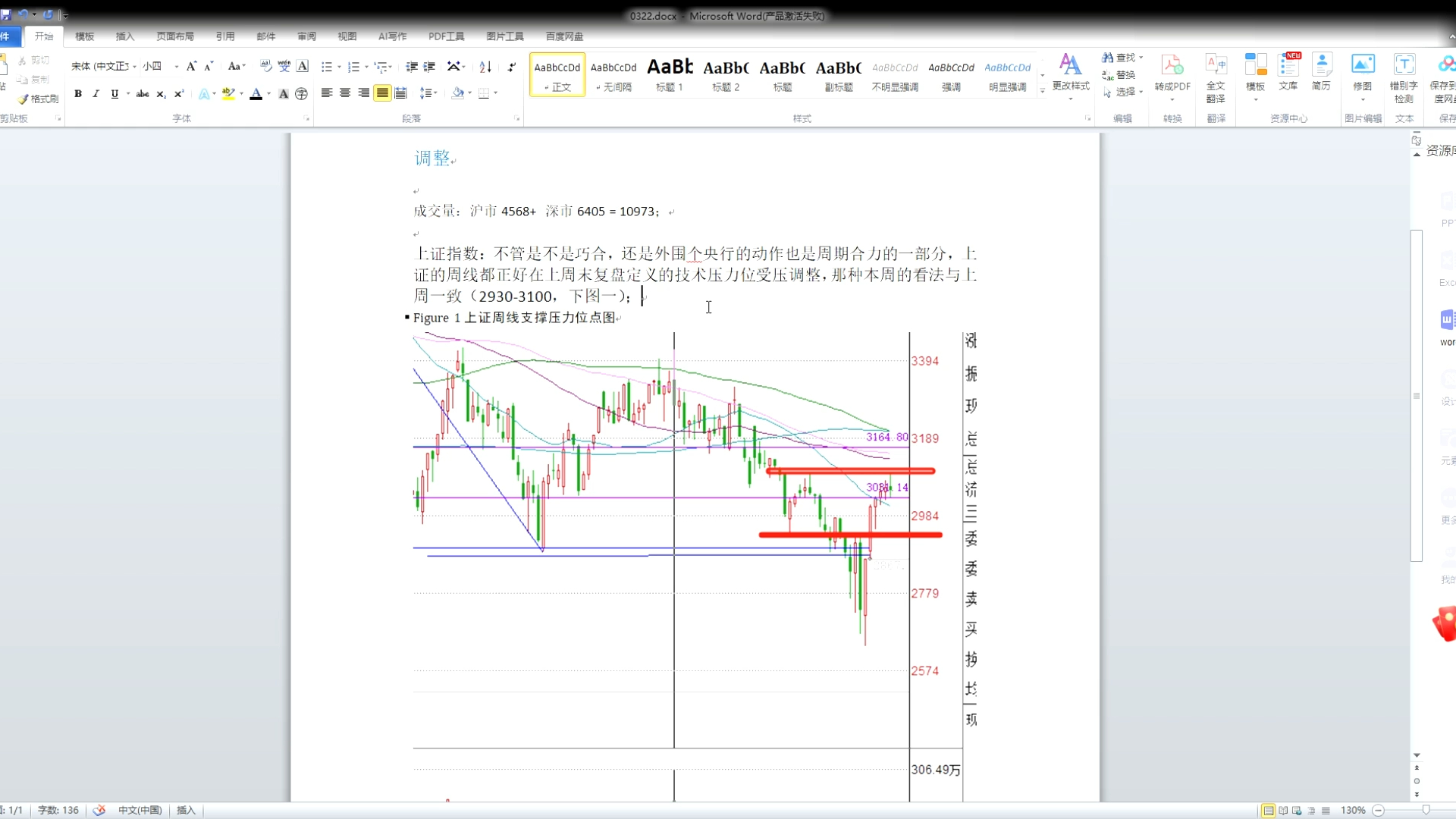Open the 文库 library icon
Screen dimensions: 1456x819
coord(1288,72)
